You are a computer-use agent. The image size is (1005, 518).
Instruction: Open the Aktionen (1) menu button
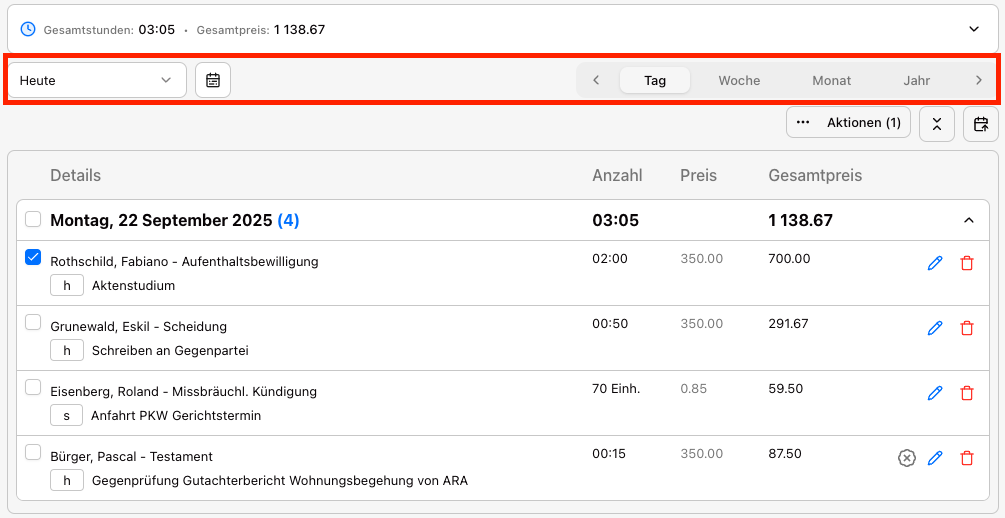848,123
